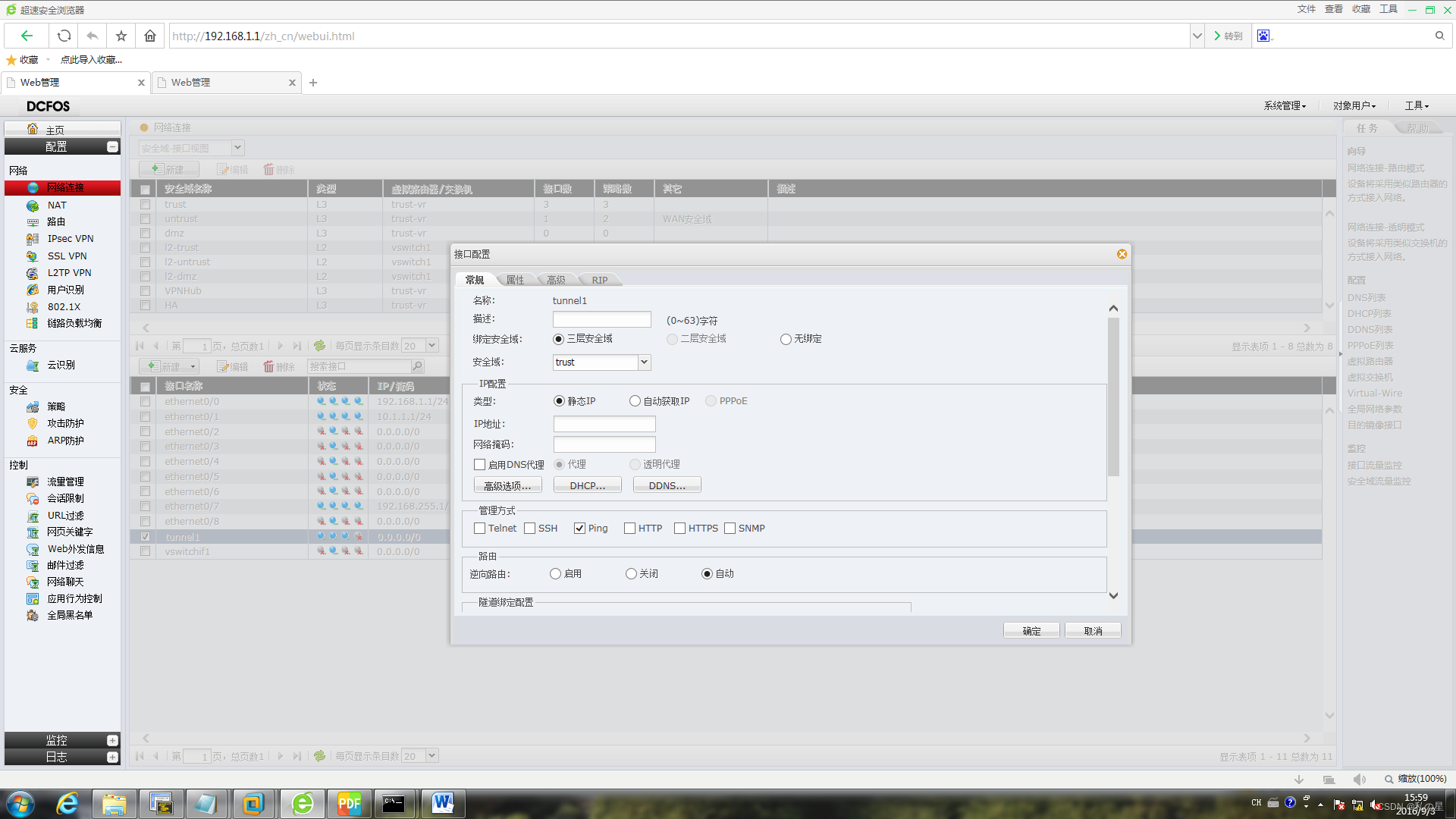
Task: Enable the Telnet management checkbox
Action: point(479,529)
